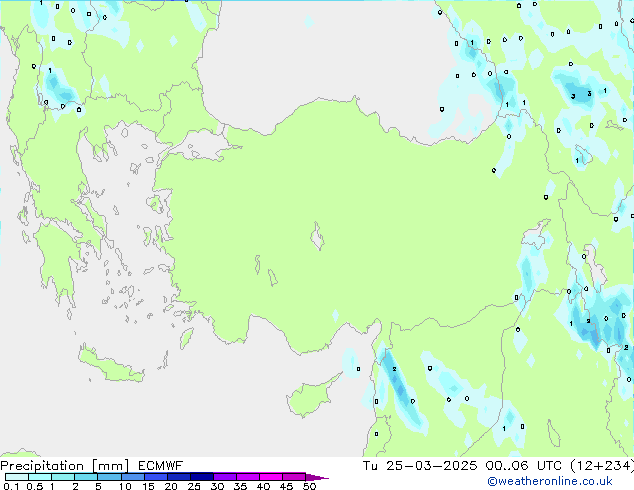The image size is (634, 490).
Task: Click the '0.1' legend scale label
Action: point(11,486)
